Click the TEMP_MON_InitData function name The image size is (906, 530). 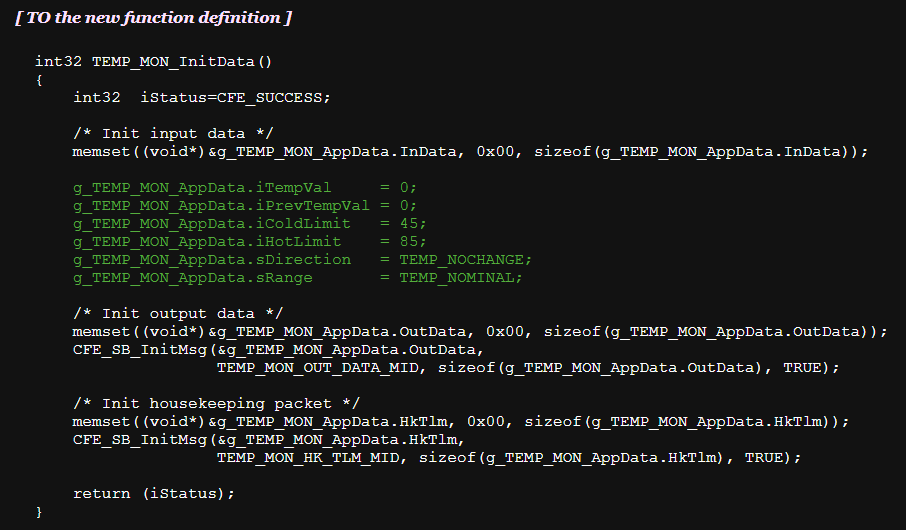click(x=181, y=60)
